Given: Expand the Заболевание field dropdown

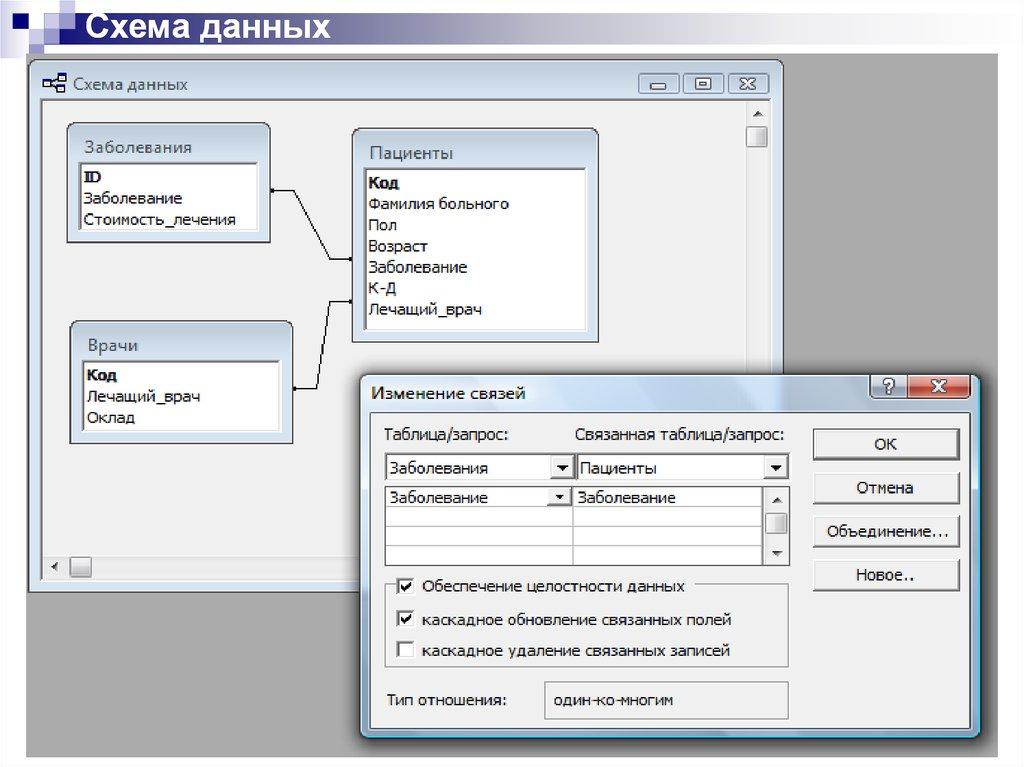Looking at the screenshot, I should (559, 497).
